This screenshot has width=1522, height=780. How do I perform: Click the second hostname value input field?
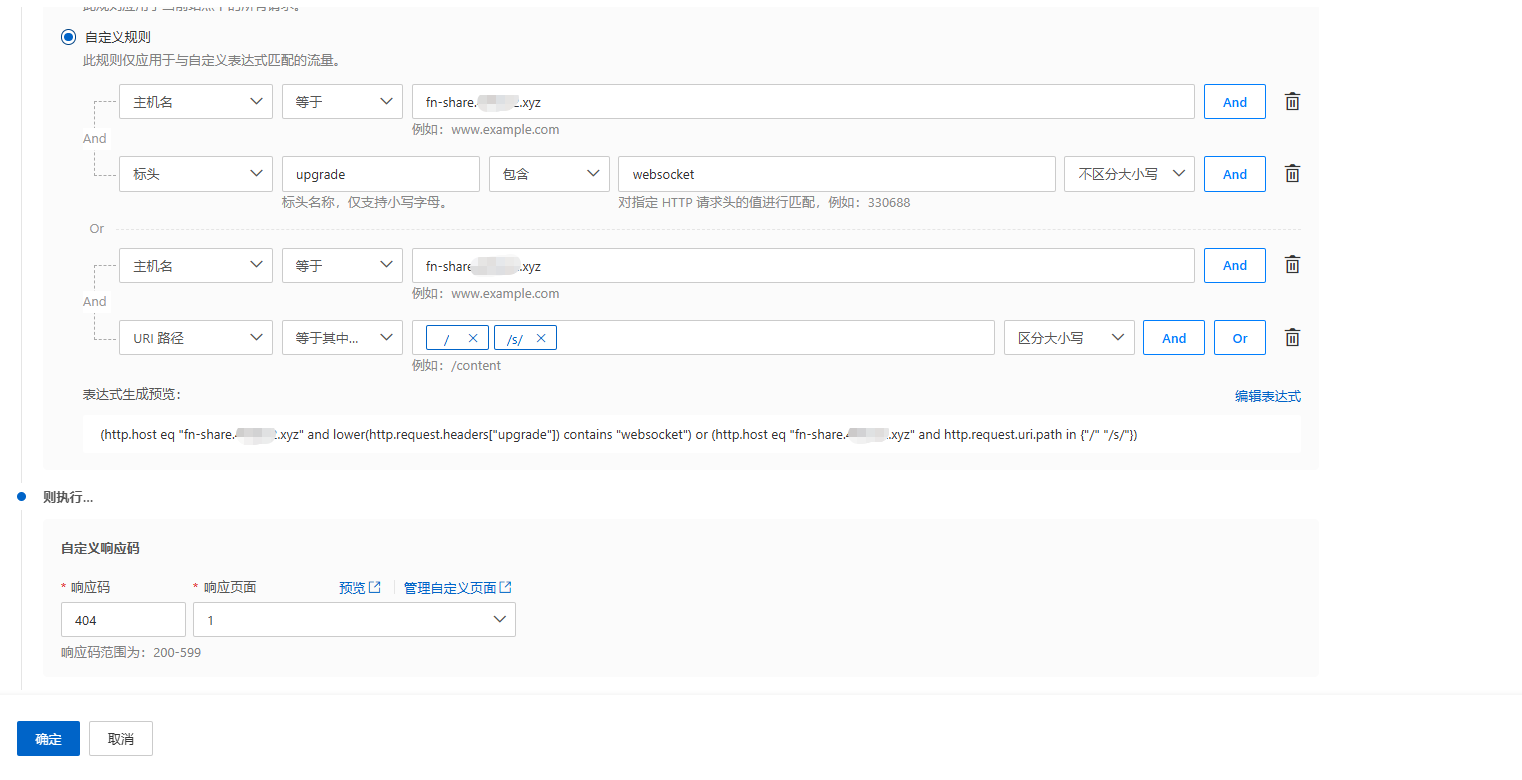(803, 266)
